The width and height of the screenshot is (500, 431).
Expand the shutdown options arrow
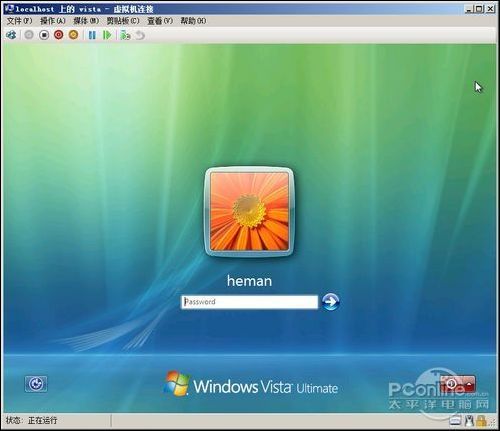(x=469, y=384)
